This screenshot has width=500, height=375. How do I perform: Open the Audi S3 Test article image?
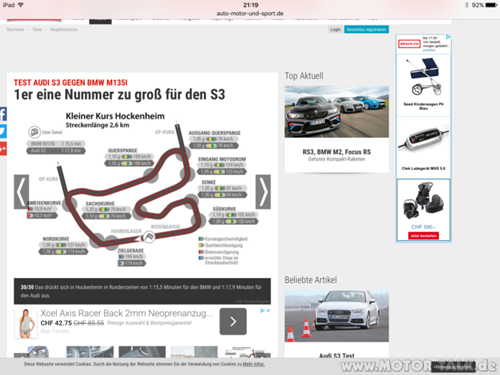tap(337, 316)
